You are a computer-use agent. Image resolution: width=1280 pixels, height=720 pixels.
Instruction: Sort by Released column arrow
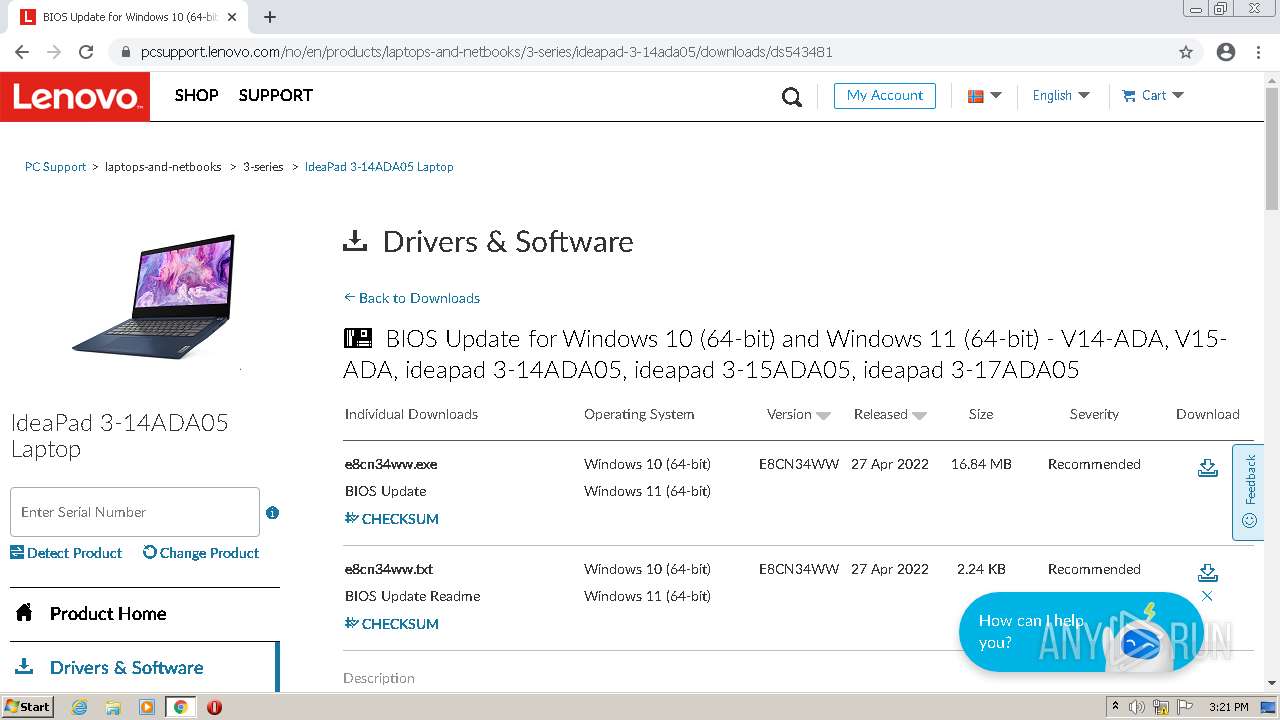pyautogui.click(x=919, y=415)
